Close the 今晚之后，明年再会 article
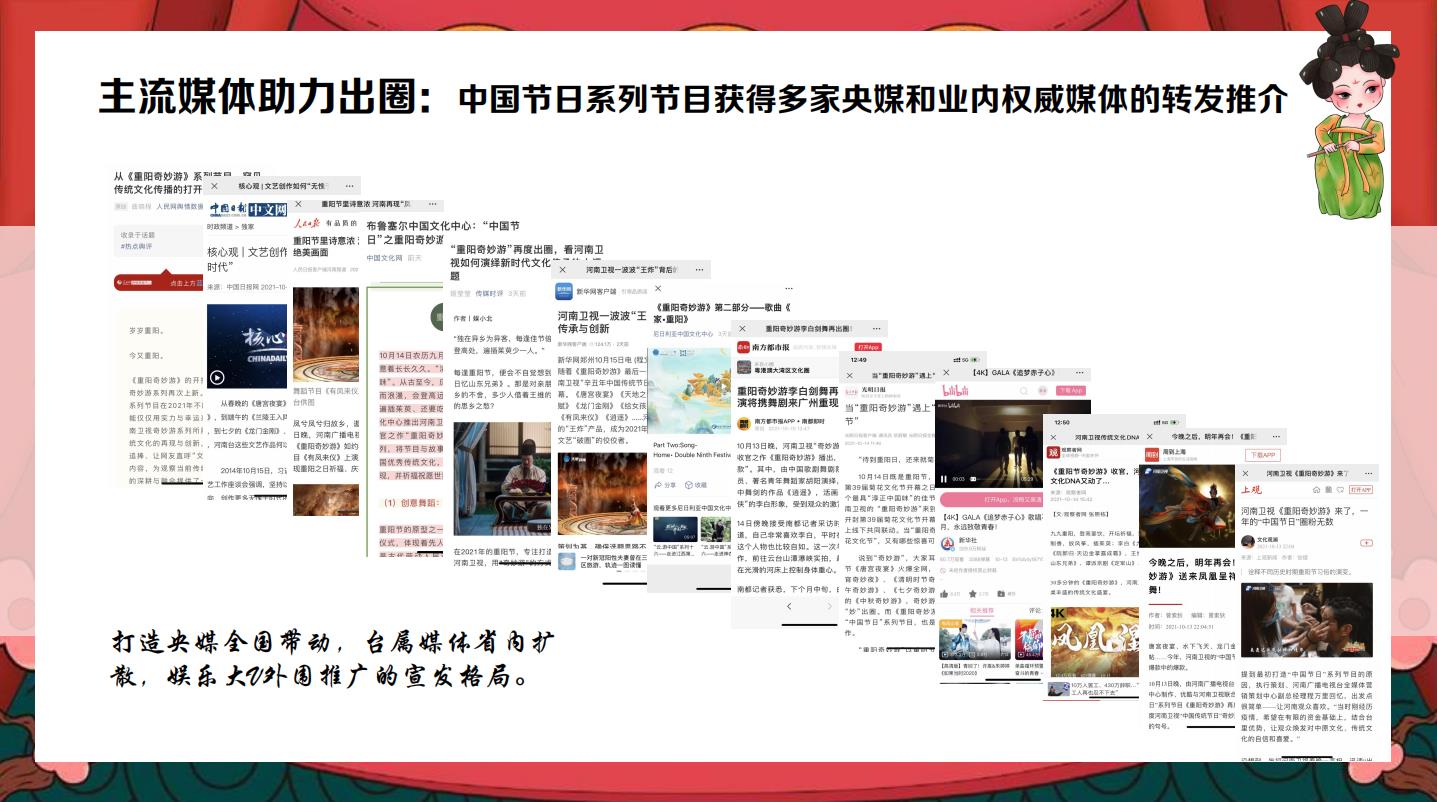1437x802 pixels. point(1150,437)
